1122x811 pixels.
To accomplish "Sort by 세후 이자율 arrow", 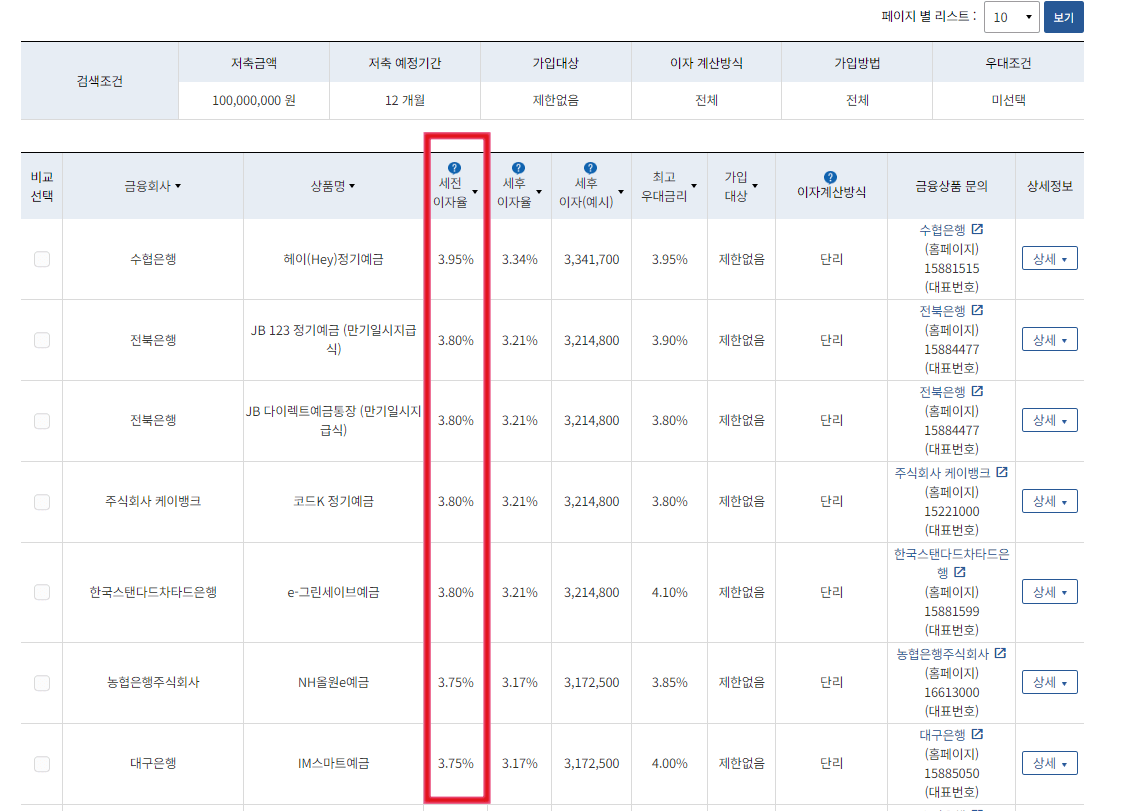I will (x=539, y=192).
